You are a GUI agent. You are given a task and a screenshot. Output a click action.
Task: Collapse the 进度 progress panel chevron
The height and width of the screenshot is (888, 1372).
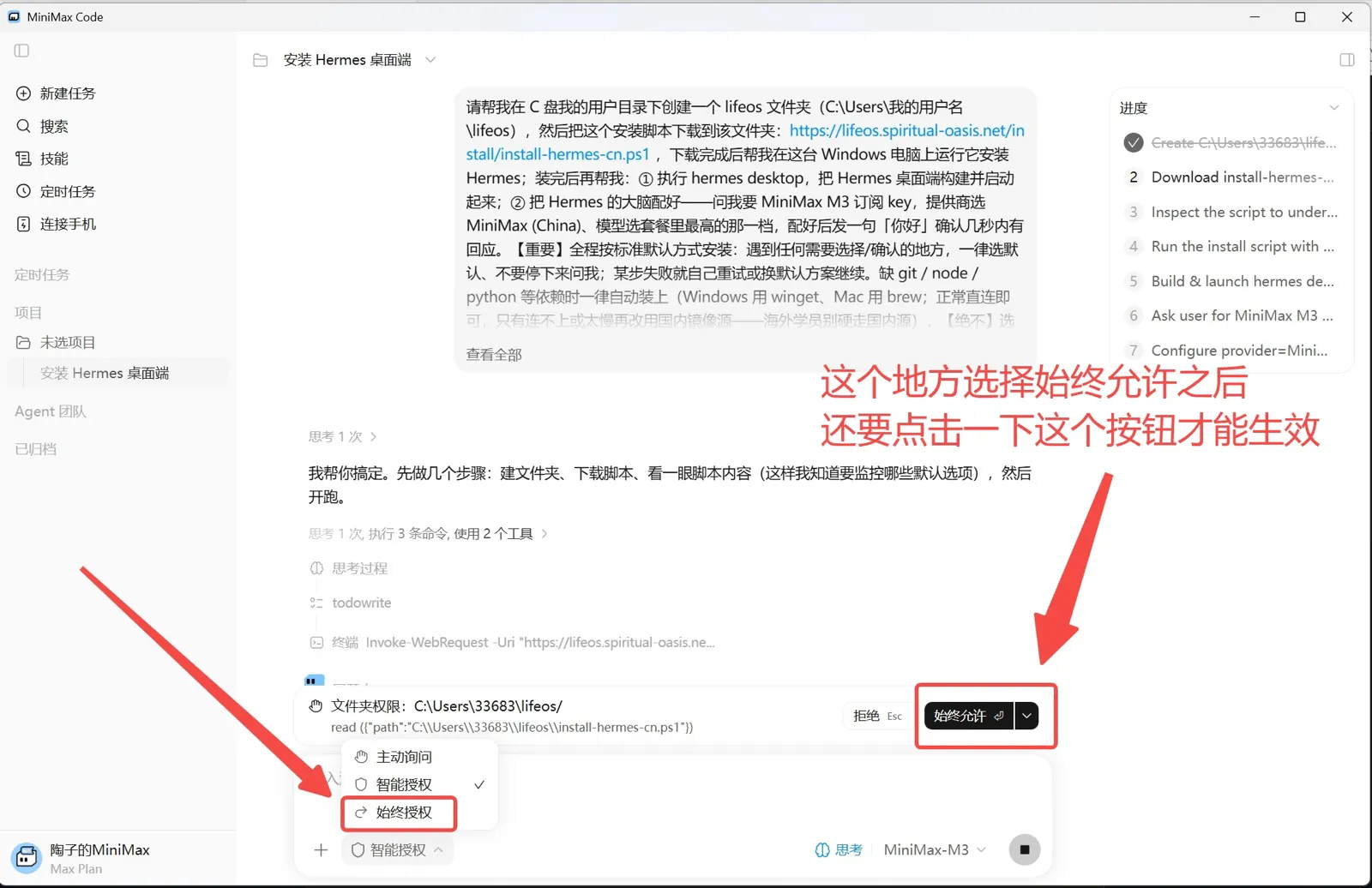tap(1333, 108)
